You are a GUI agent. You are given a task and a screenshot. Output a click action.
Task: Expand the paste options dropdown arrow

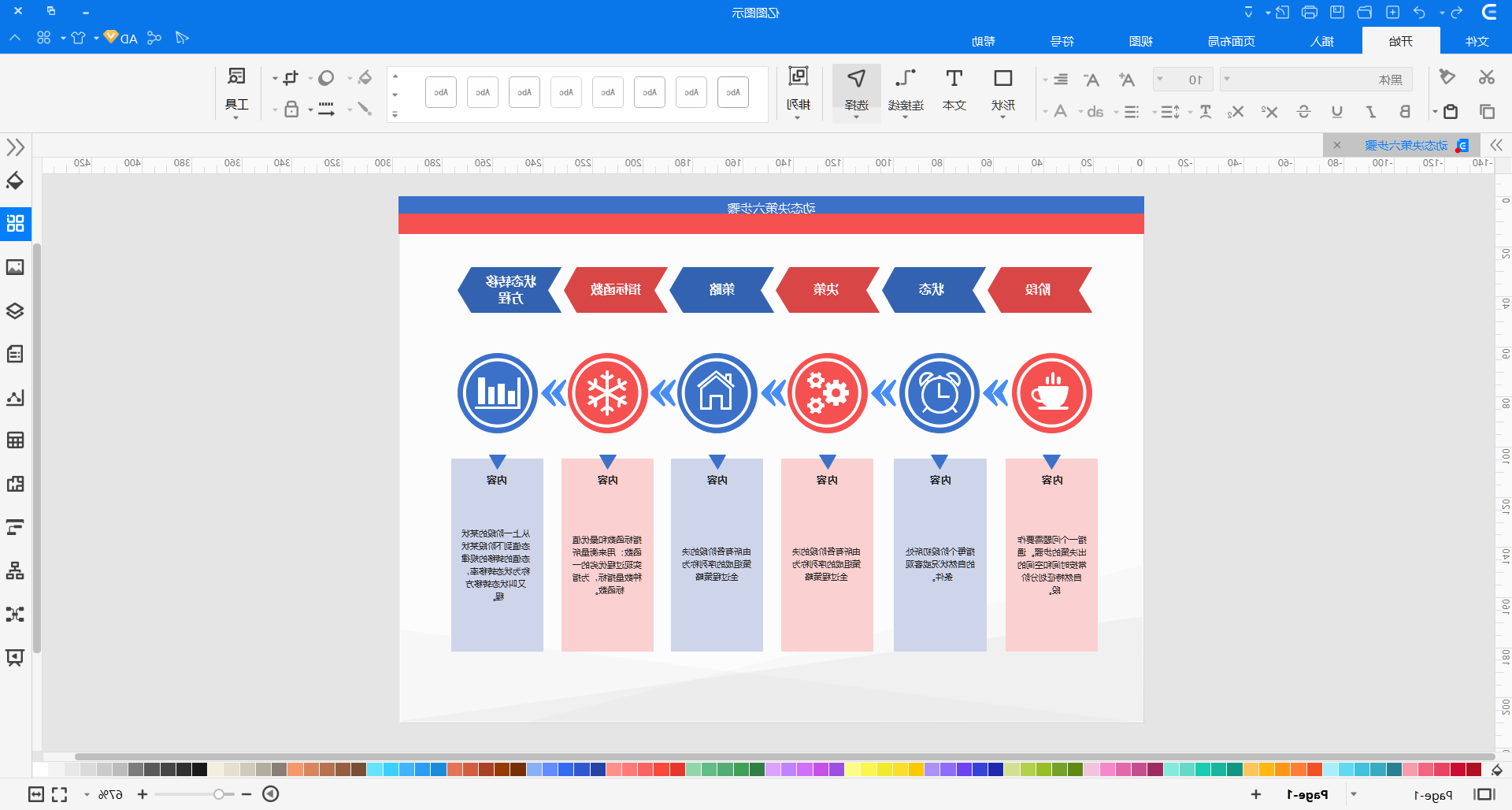point(1435,112)
